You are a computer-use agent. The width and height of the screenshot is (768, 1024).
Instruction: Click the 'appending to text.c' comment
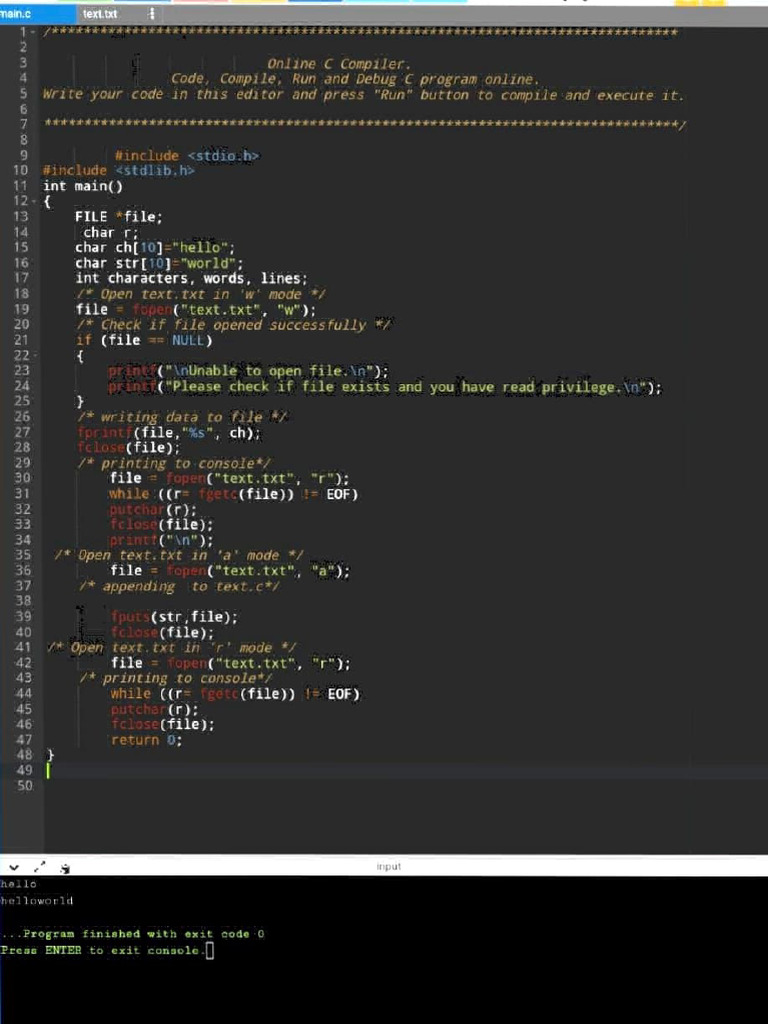178,586
